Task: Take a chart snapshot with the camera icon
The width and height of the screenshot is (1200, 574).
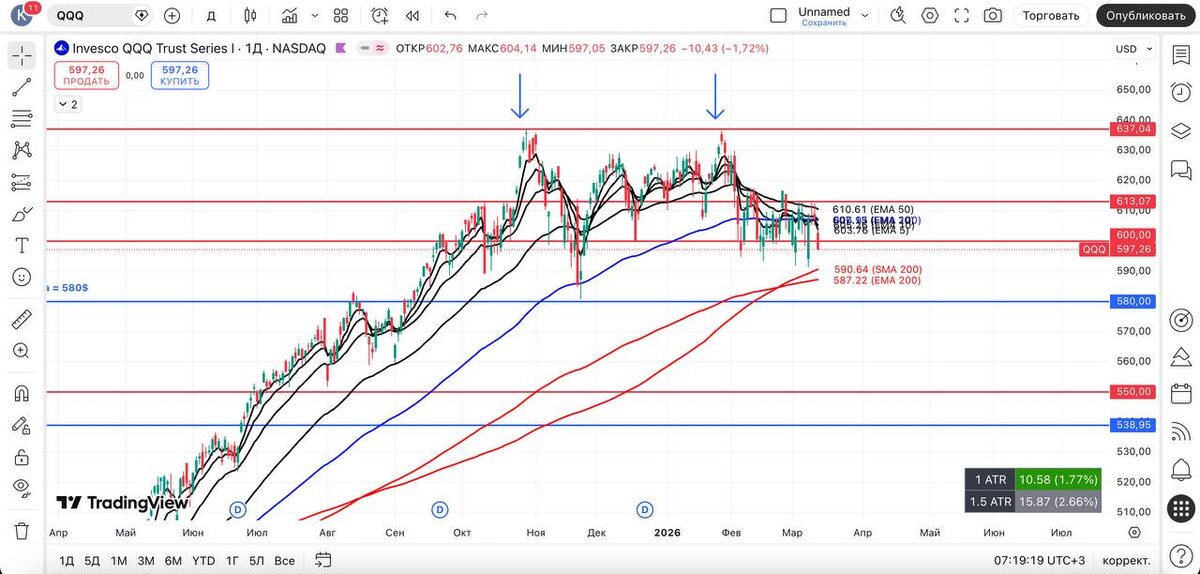Action: 992,15
